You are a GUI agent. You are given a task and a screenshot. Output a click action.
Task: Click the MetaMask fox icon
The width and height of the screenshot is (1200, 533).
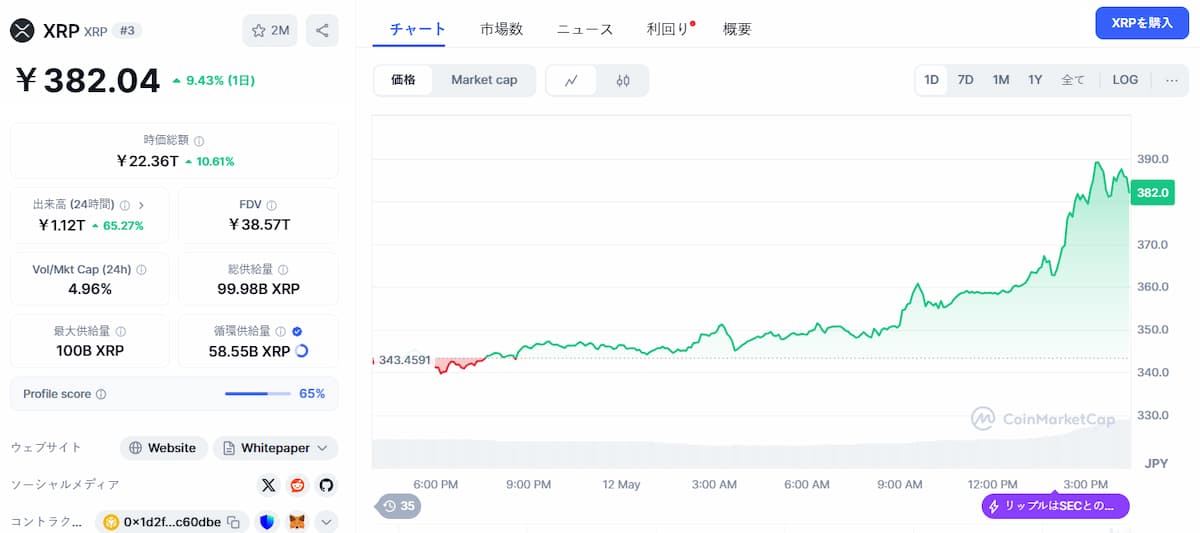point(297,522)
